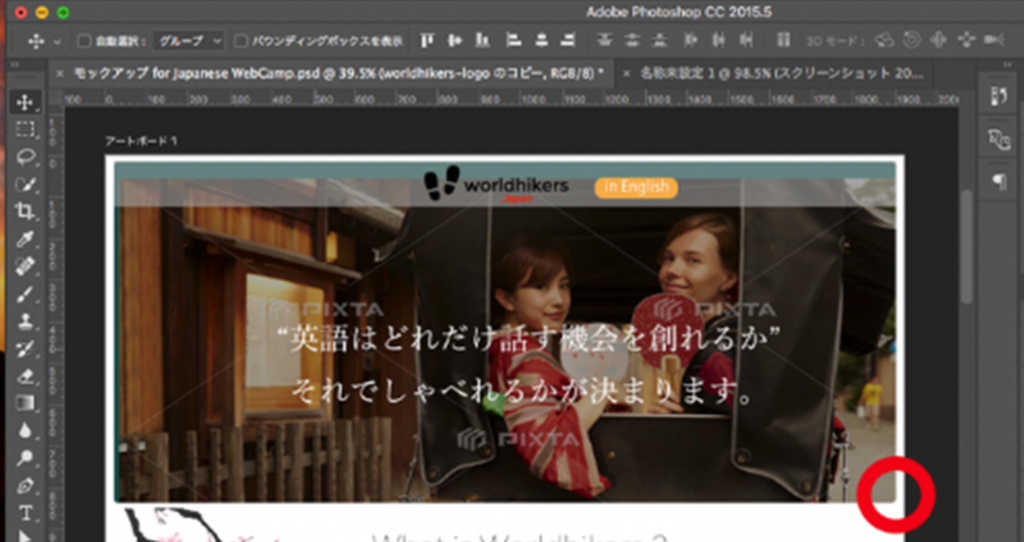Select the Crop tool
This screenshot has height=542, width=1024.
tap(25, 212)
